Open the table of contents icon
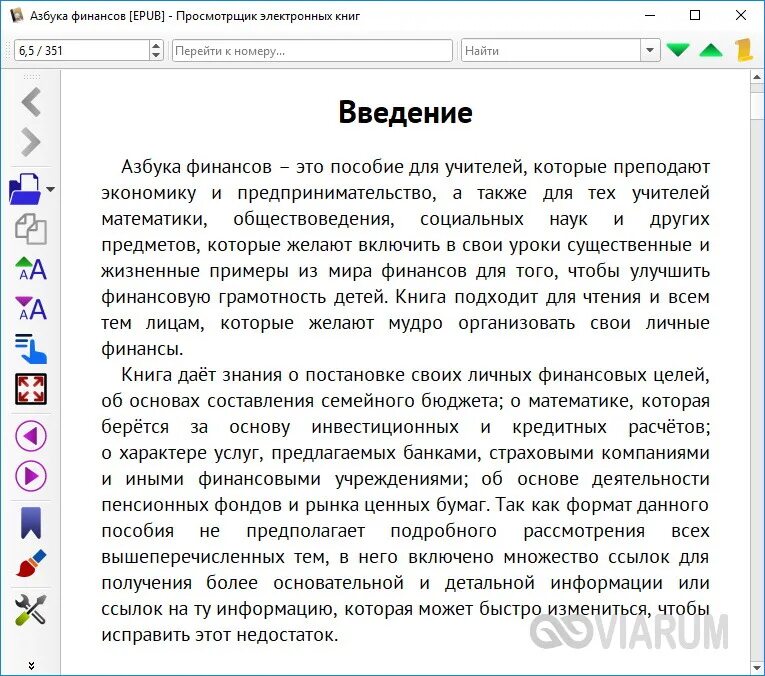This screenshot has width=765, height=676. coord(31,349)
